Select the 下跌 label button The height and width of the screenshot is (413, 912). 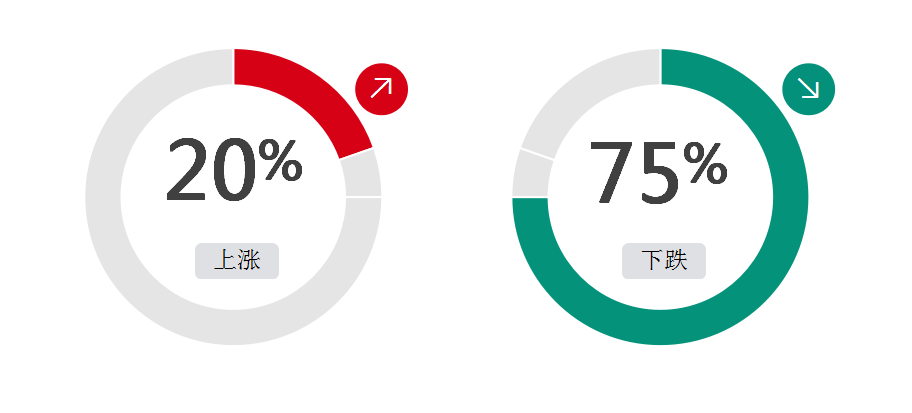(664, 261)
